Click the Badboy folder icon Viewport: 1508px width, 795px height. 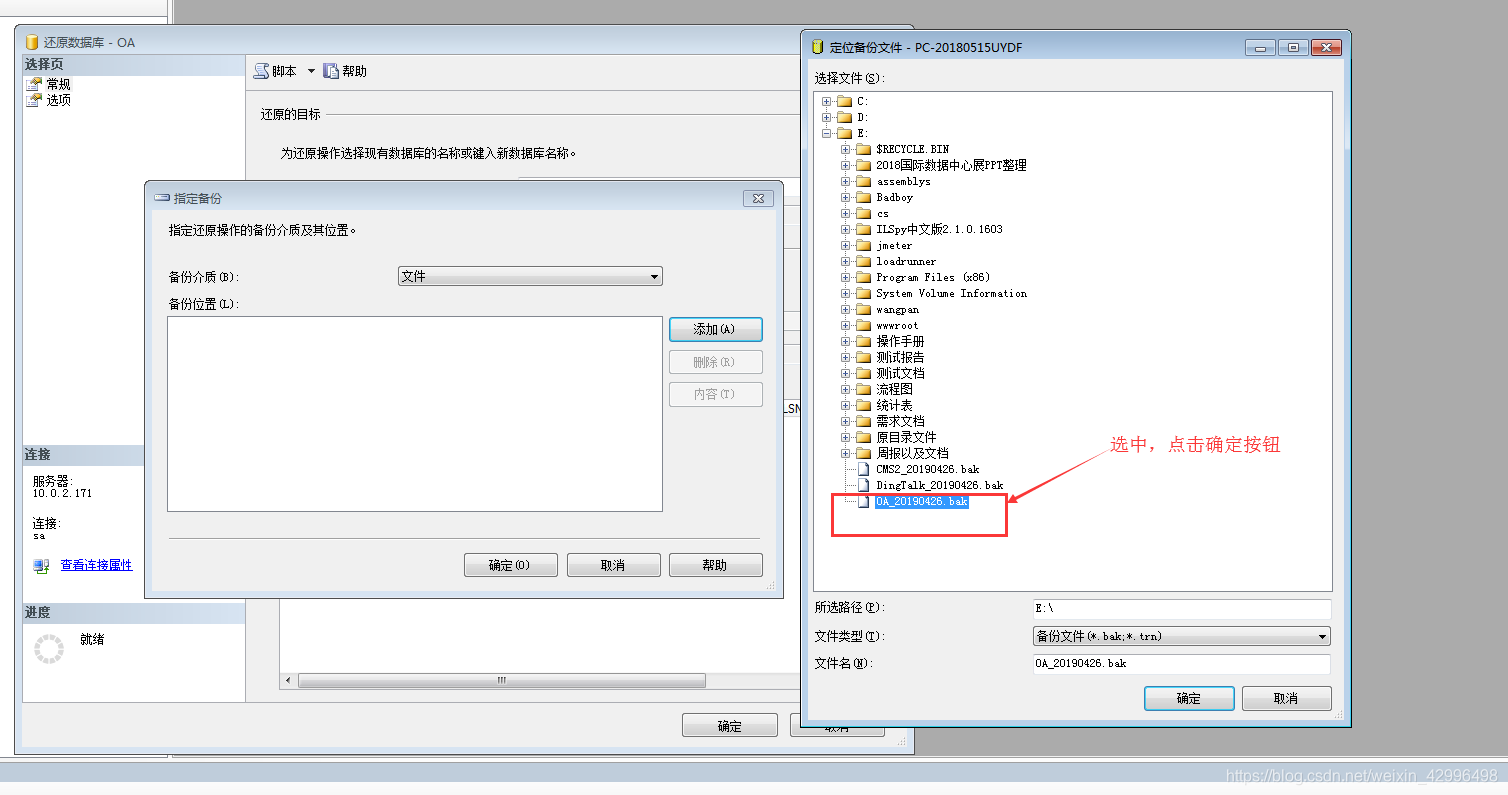(863, 197)
